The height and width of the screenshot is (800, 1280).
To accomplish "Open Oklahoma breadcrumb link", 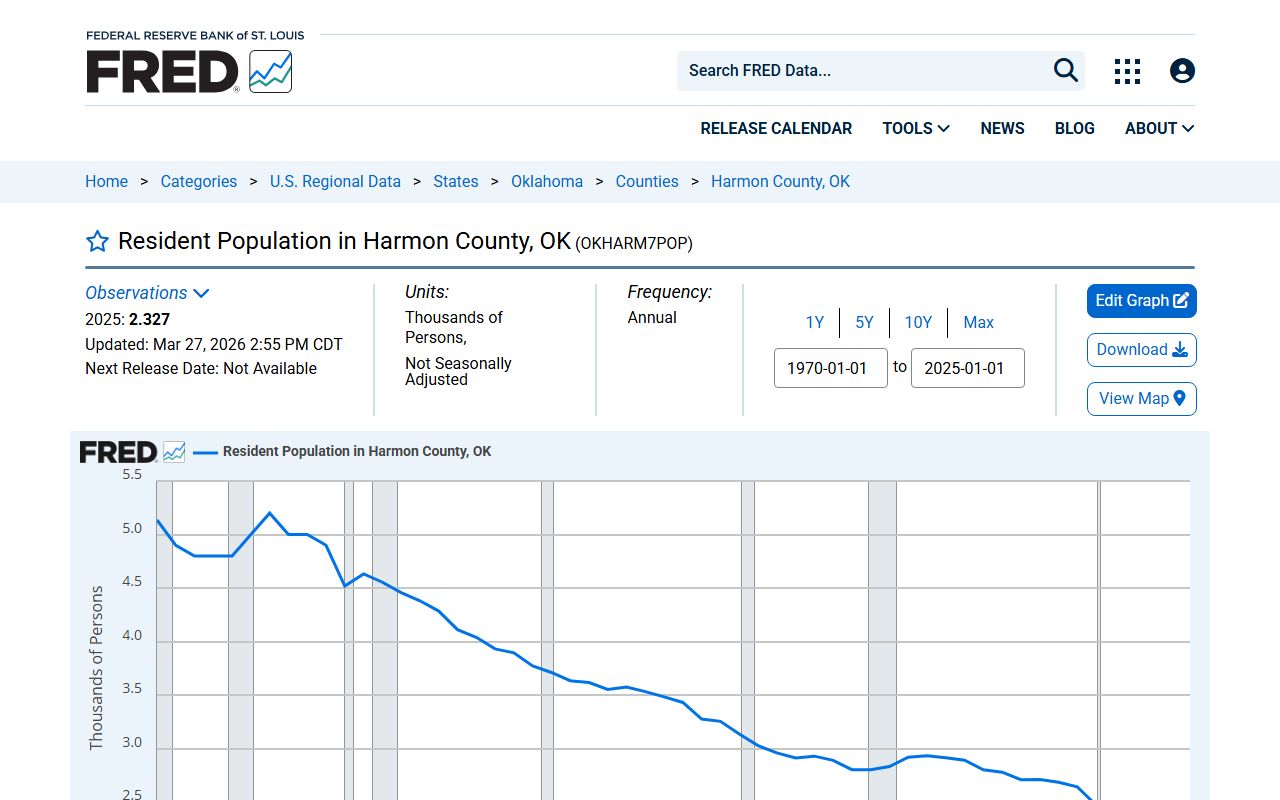I will (x=547, y=181).
